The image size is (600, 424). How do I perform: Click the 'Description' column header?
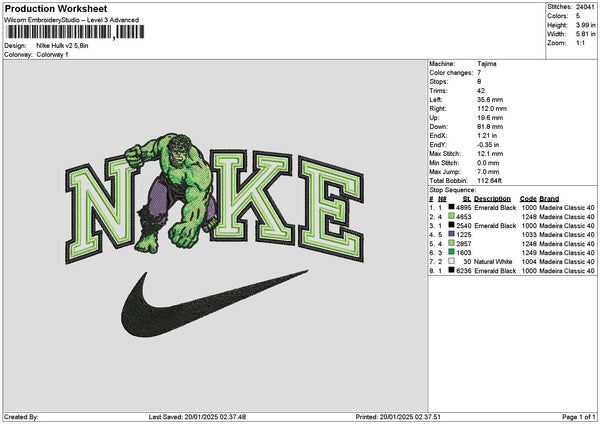tap(492, 199)
